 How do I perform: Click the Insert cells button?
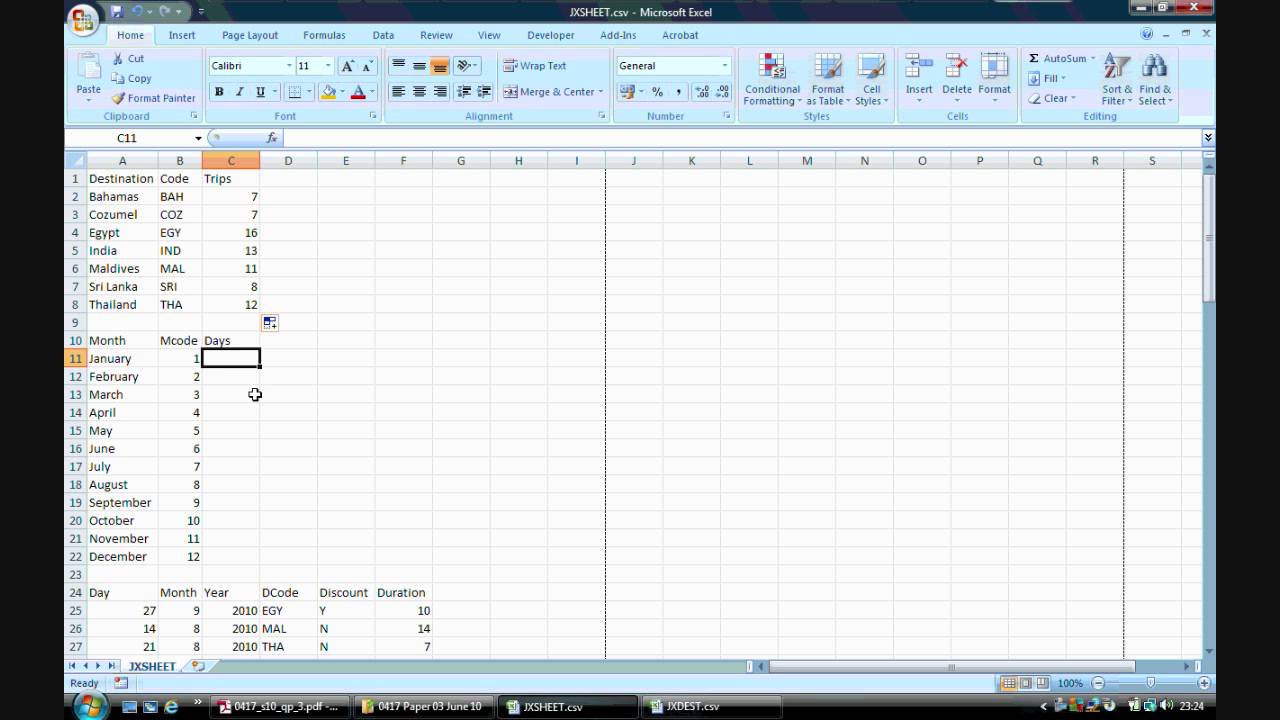tap(919, 78)
